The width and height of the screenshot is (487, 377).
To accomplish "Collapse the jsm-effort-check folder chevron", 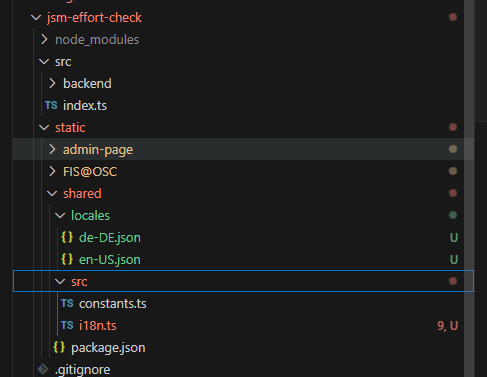I will (x=36, y=18).
